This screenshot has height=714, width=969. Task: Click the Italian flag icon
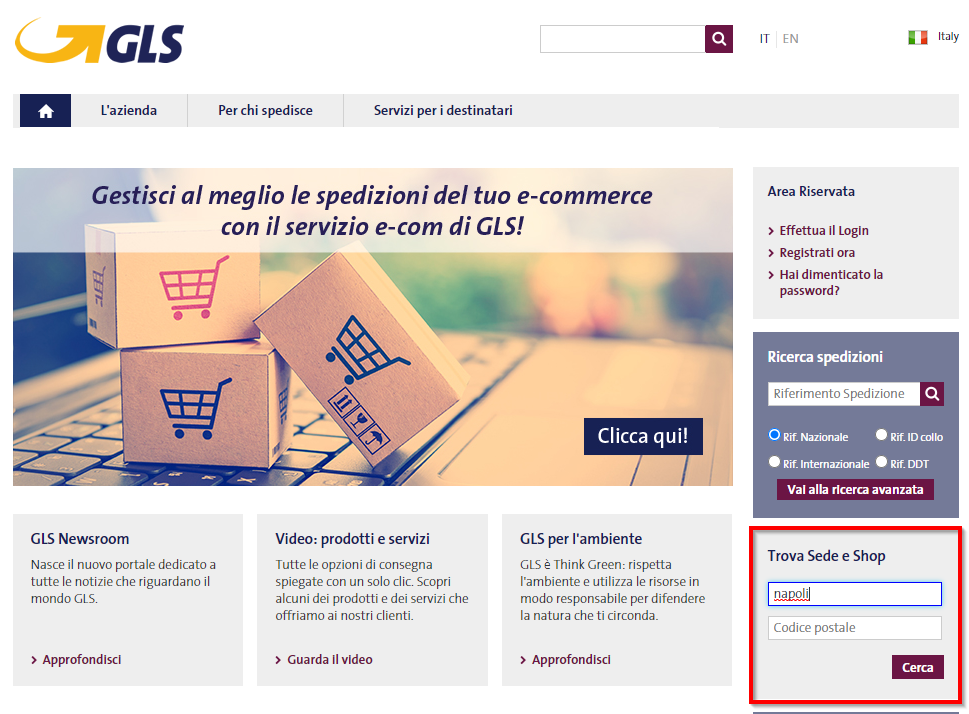[918, 38]
